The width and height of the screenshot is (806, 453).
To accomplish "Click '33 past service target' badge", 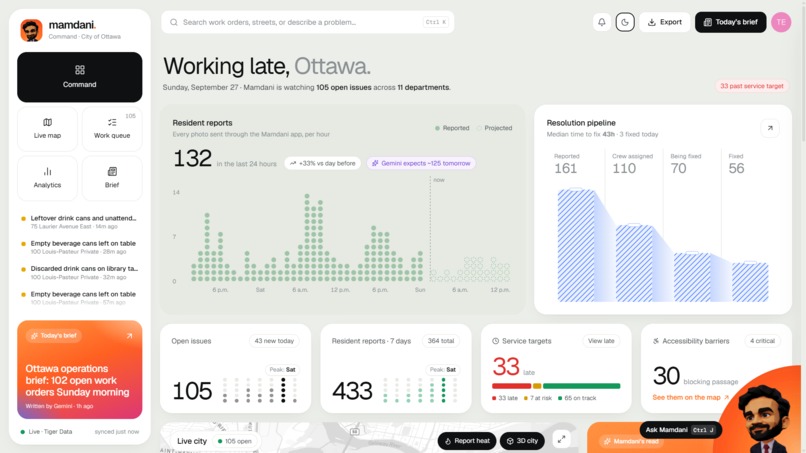I will point(752,86).
